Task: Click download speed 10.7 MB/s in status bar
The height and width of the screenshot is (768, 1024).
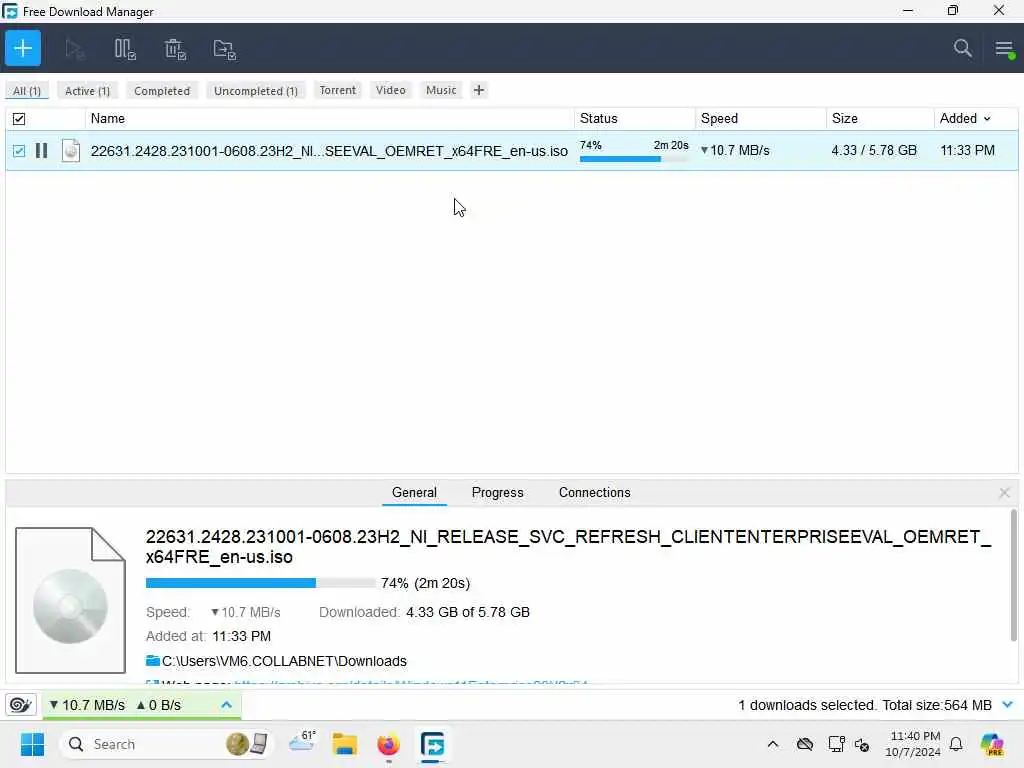Action: pos(87,705)
